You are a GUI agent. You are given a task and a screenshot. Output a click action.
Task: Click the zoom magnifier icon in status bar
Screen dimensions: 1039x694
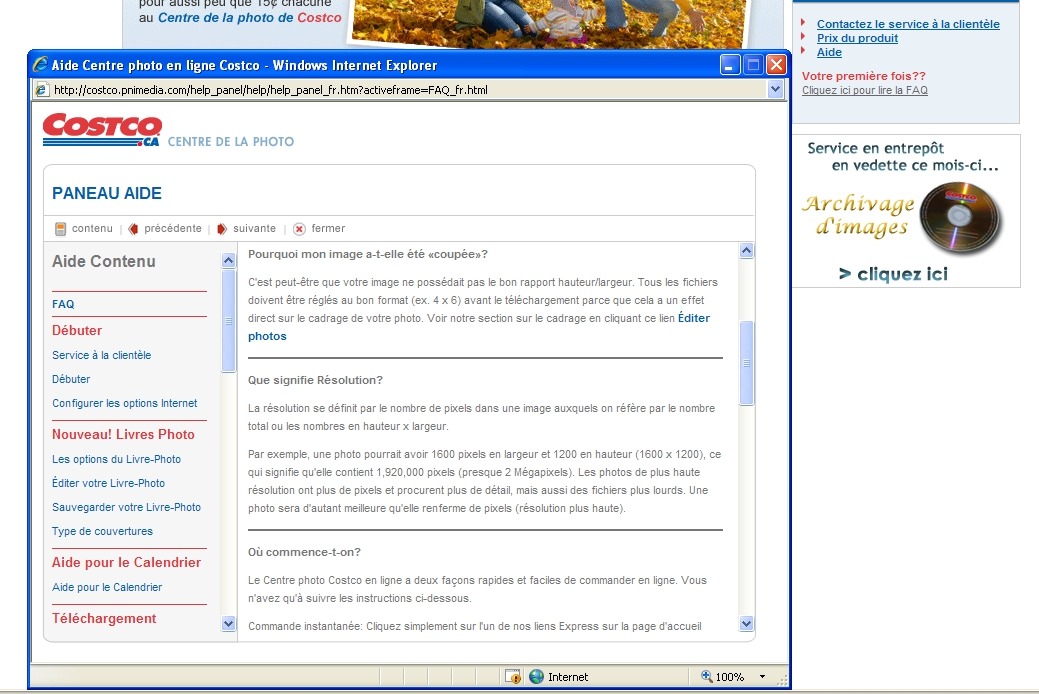706,676
